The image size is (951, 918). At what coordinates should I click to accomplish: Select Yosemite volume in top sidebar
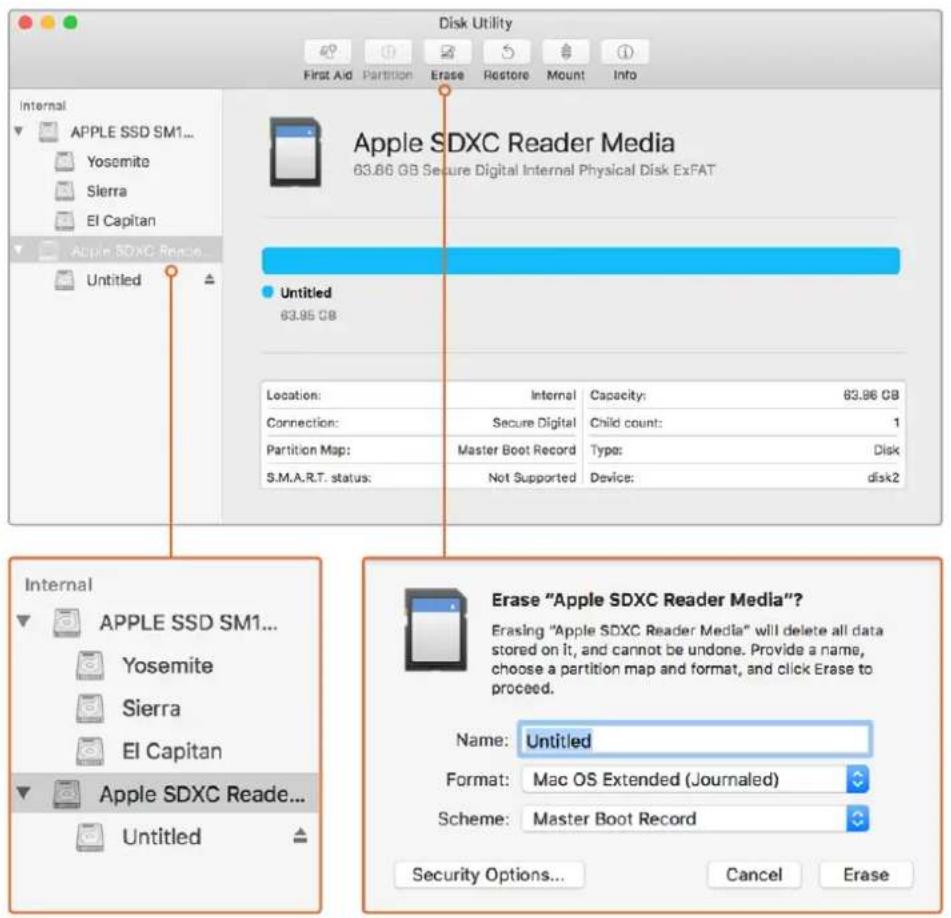118,161
